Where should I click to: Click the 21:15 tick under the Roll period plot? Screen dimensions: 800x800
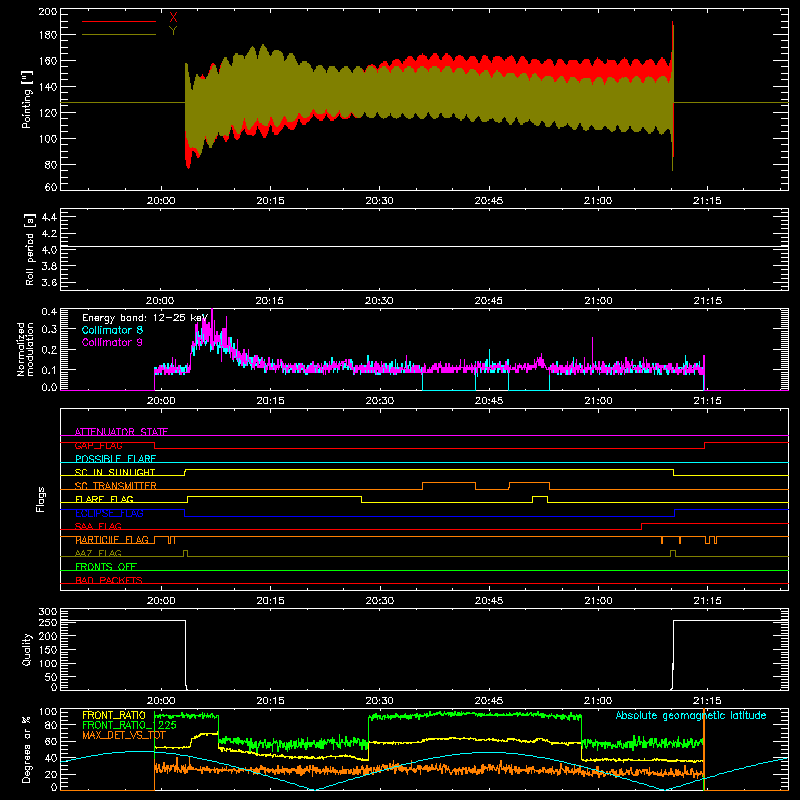click(x=707, y=301)
